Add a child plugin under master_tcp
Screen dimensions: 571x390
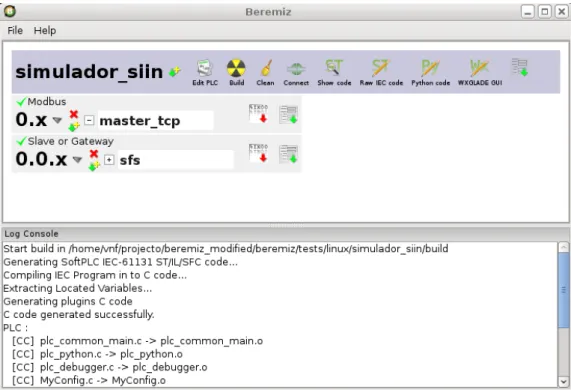click(74, 126)
